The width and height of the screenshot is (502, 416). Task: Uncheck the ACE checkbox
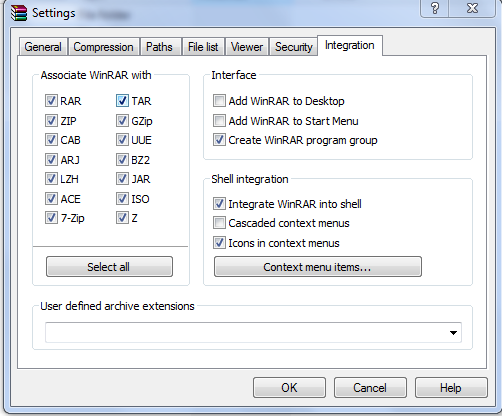pos(51,199)
